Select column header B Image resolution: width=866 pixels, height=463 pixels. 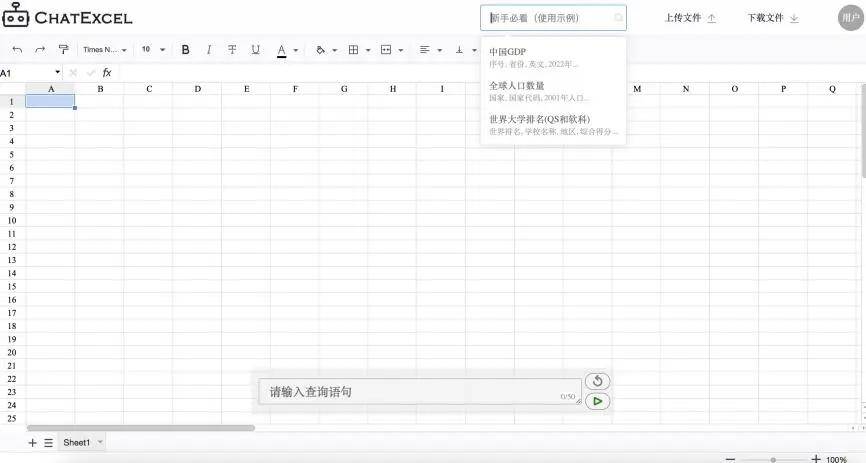coord(100,88)
